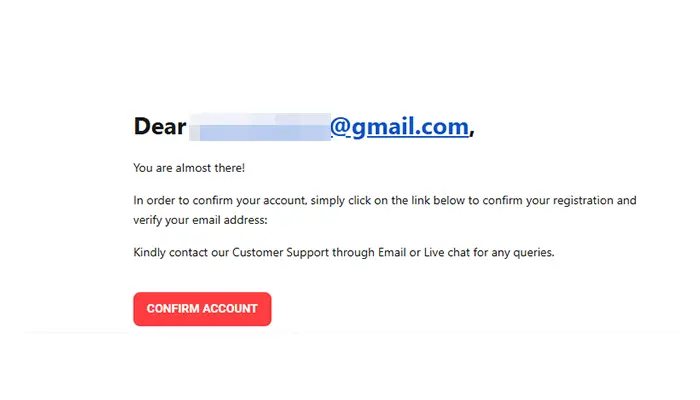Viewport: 700px width, 400px height.
Task: Click the word "ACCOUNT" on the red button
Action: point(230,309)
